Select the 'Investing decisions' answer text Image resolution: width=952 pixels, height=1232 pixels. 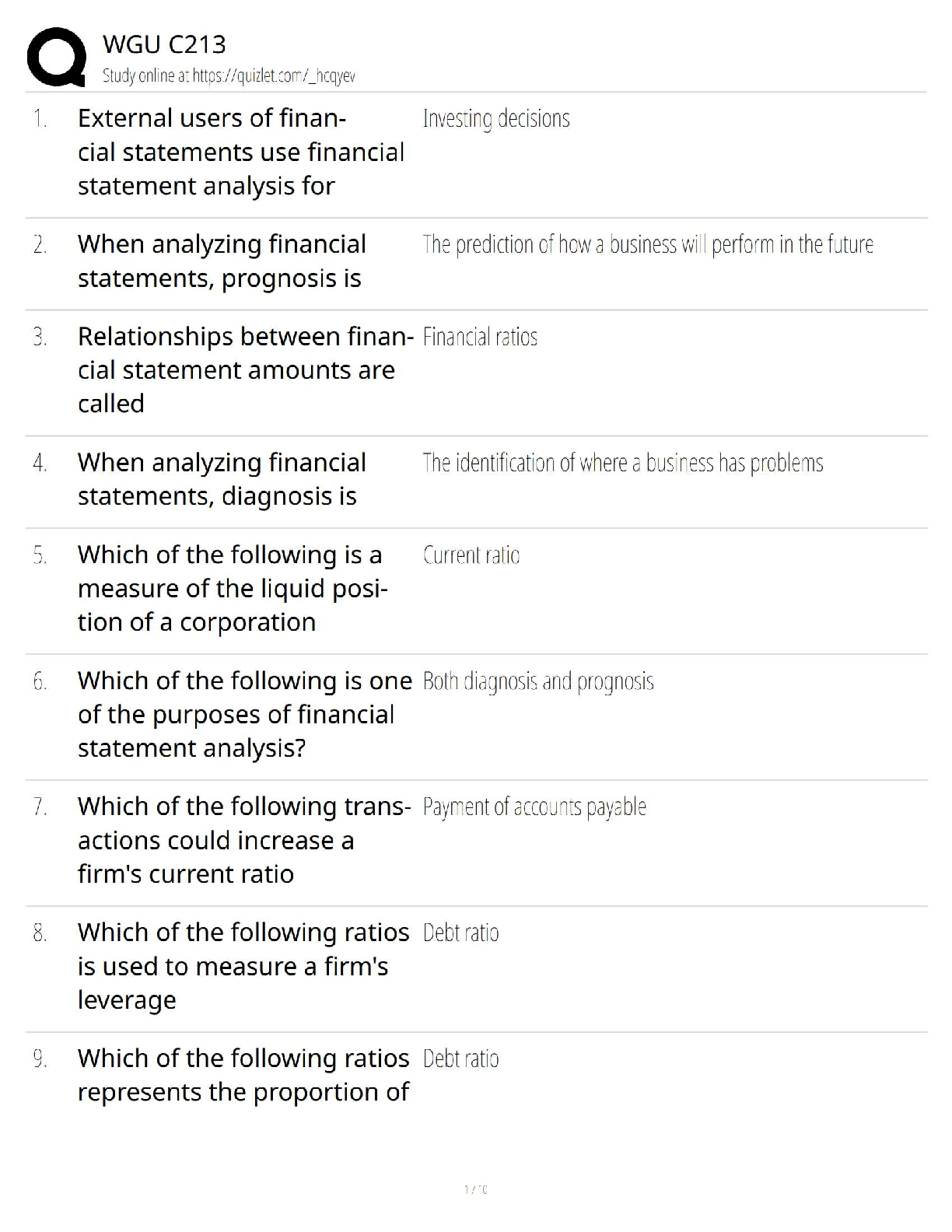[x=495, y=119]
